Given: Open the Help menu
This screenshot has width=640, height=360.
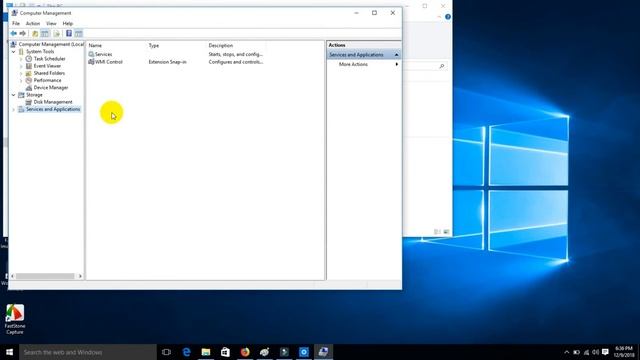Looking at the screenshot, I should [68, 24].
